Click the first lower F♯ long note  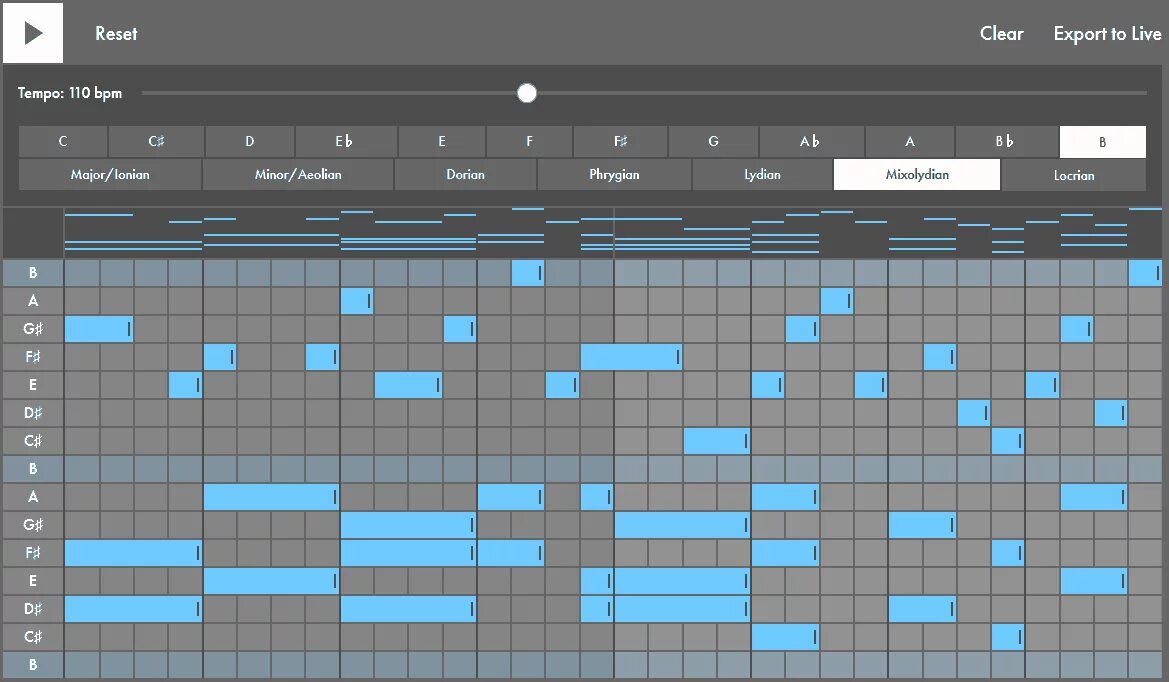133,552
